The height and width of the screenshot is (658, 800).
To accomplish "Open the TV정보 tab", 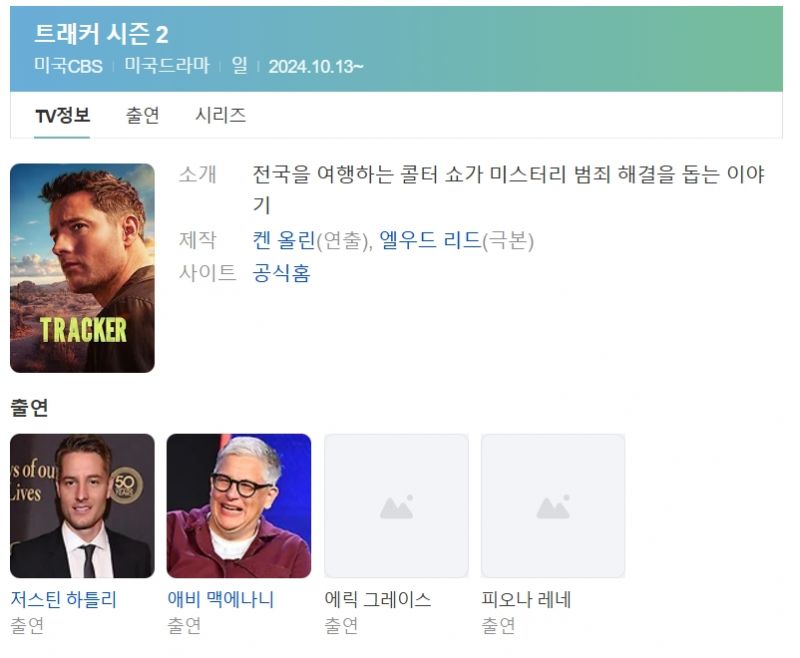I will [x=62, y=115].
